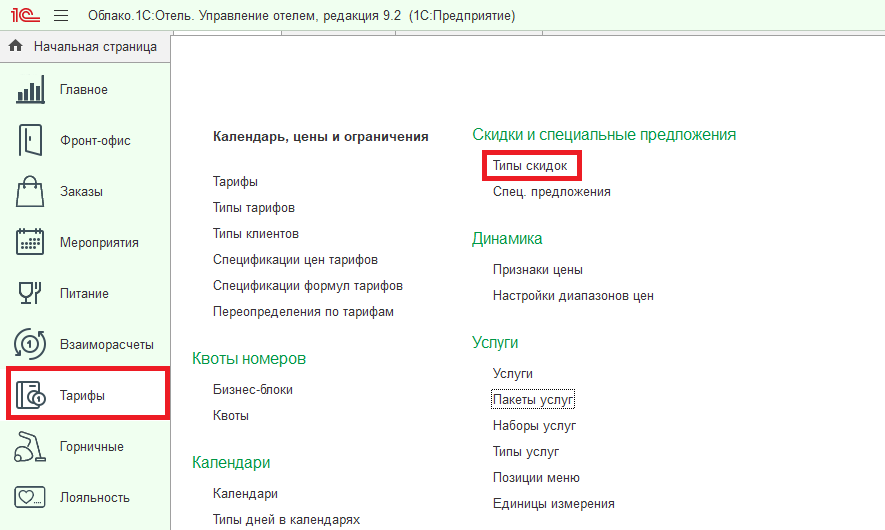Screen dimensions: 885x530
Task: Open the Мероприятия section
Action: coord(99,243)
